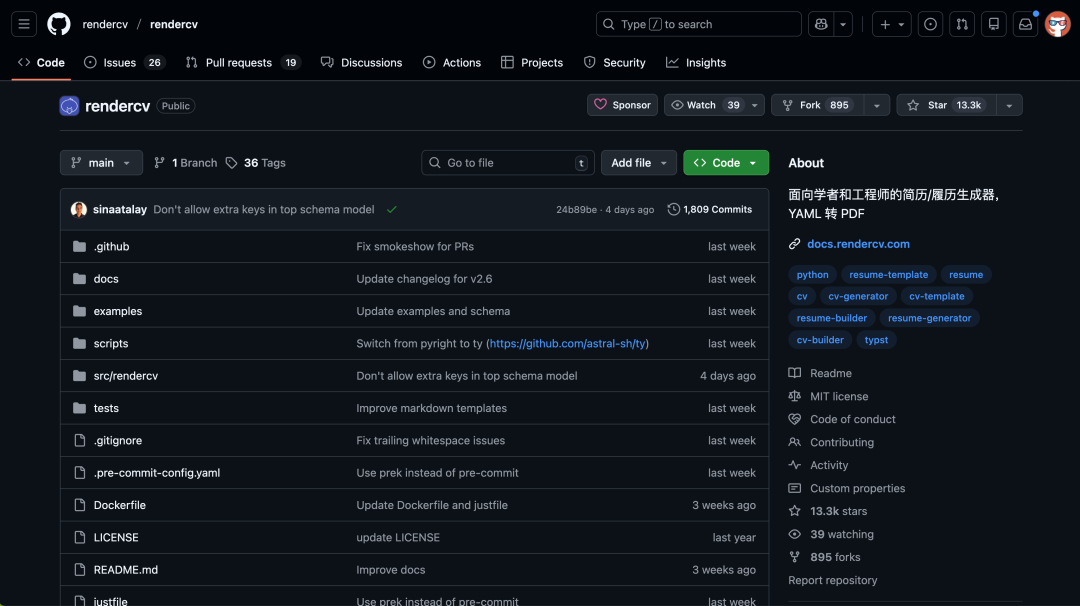Focus the 'Type / to search' field

coord(698,24)
